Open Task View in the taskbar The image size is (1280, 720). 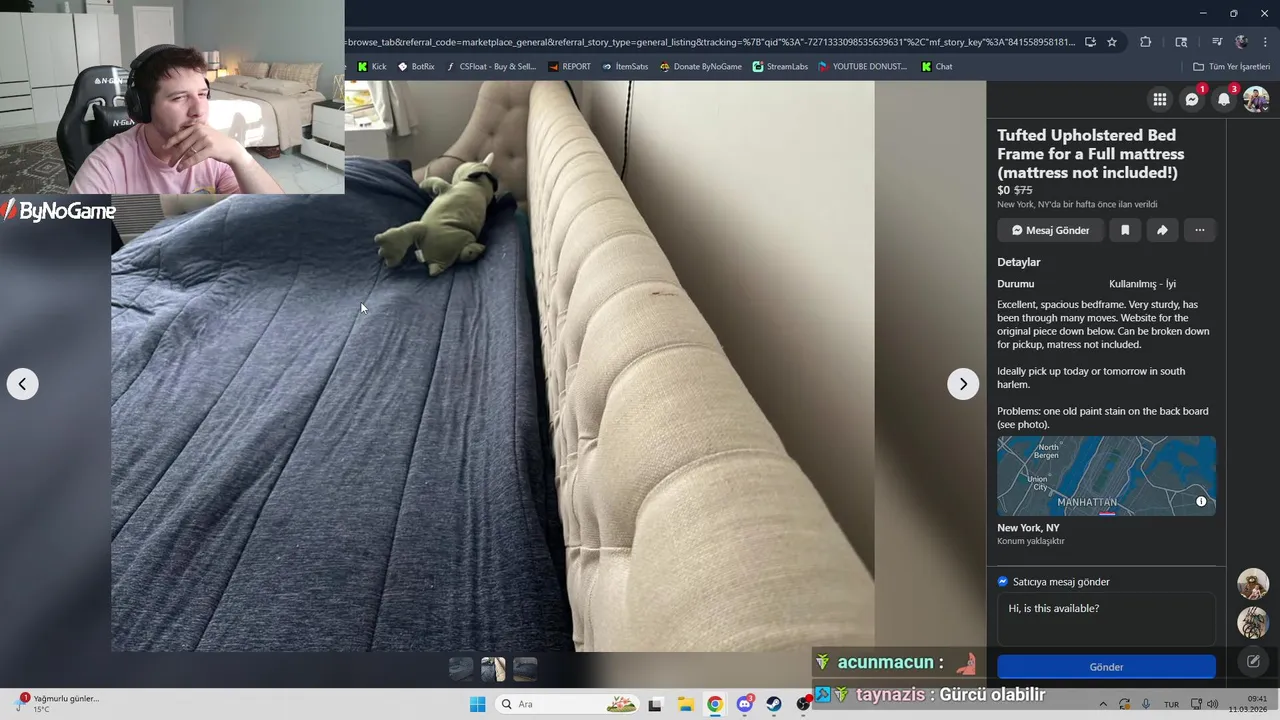tap(655, 704)
